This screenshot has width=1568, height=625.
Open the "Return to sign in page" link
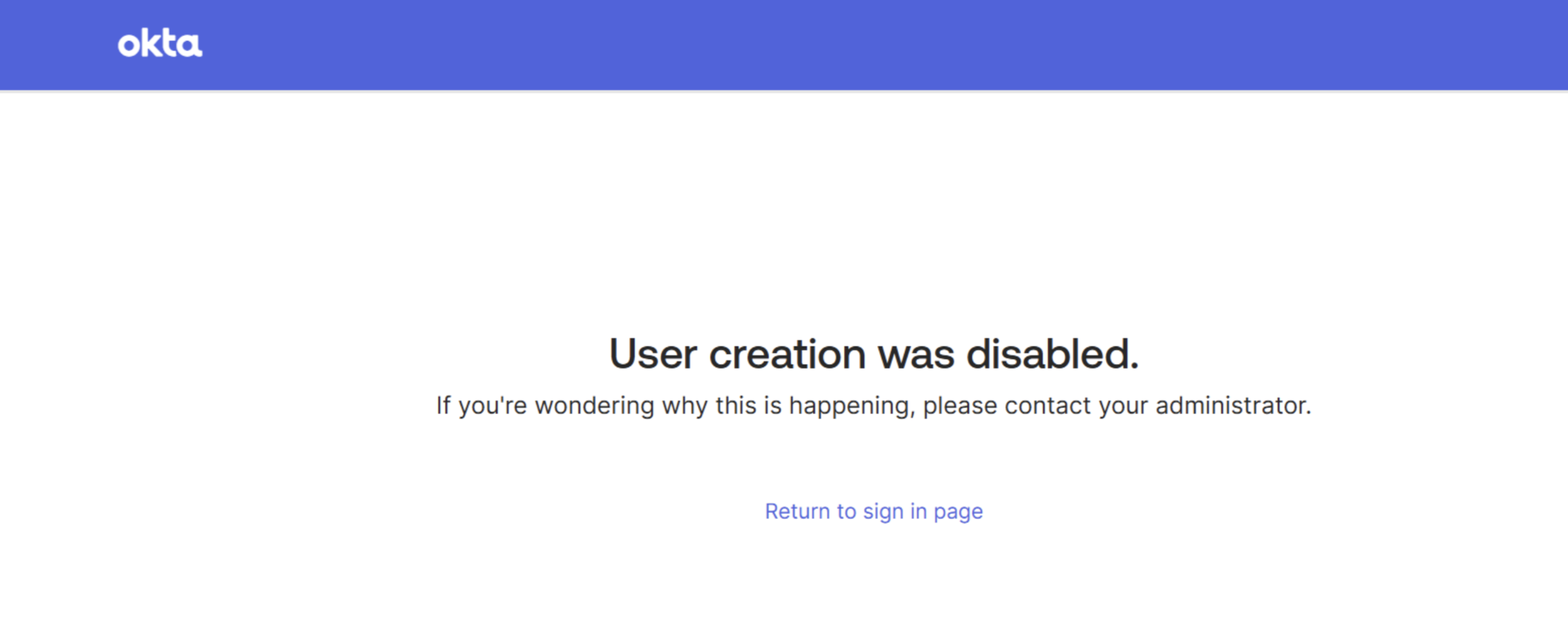tap(873, 511)
